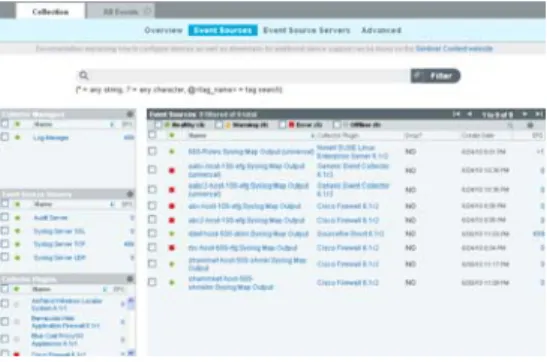547x362 pixels.
Task: Go to previous page of Event Sources
Action: (470, 114)
